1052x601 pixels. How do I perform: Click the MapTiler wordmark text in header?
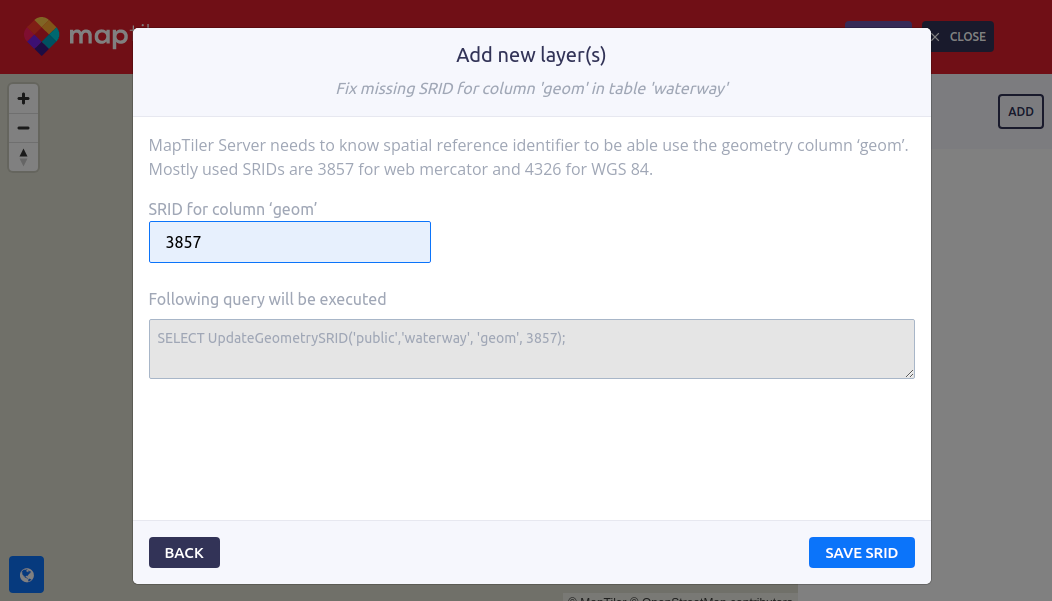[x=100, y=37]
